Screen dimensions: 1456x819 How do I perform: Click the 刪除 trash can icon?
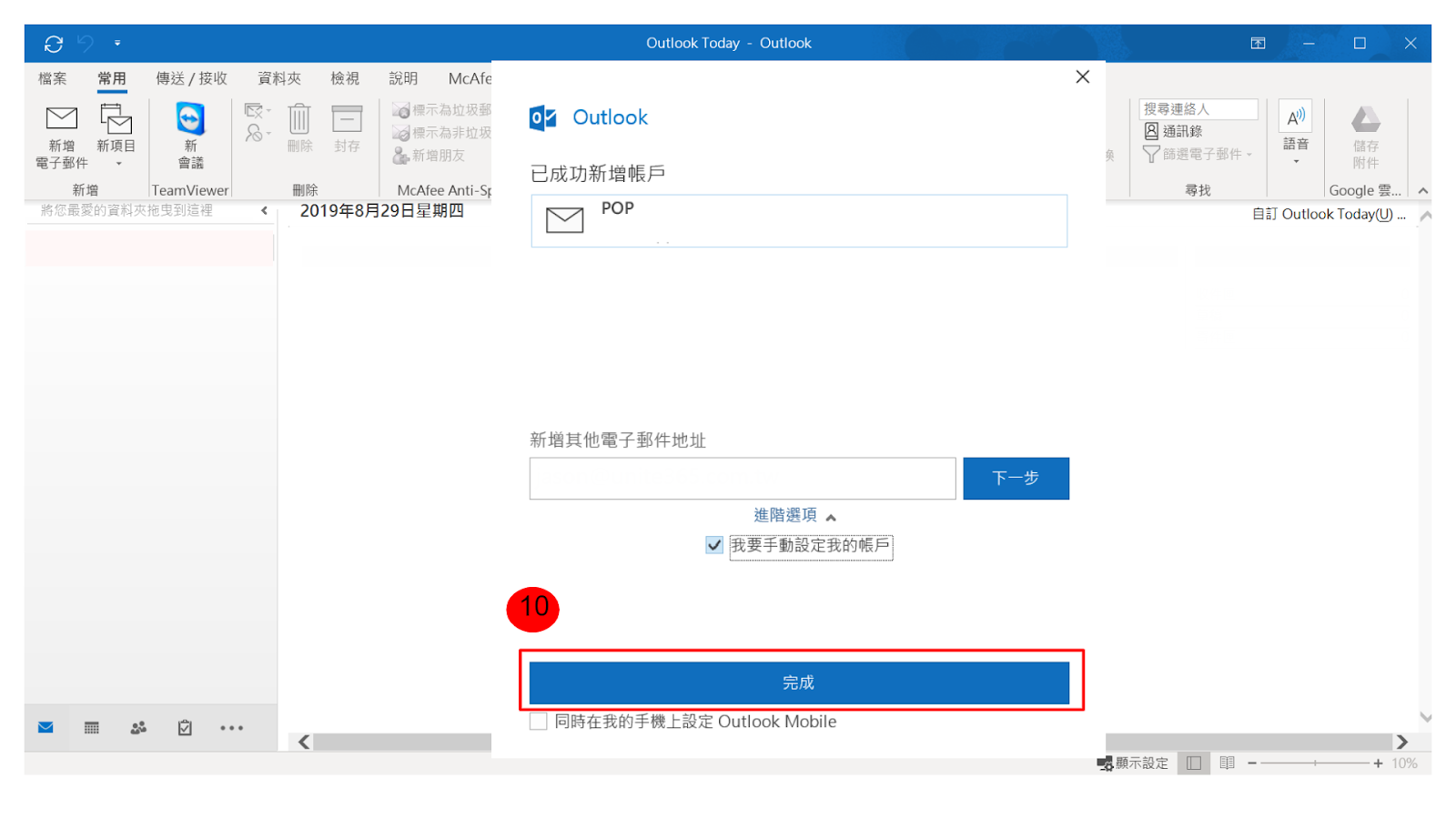pyautogui.click(x=299, y=128)
